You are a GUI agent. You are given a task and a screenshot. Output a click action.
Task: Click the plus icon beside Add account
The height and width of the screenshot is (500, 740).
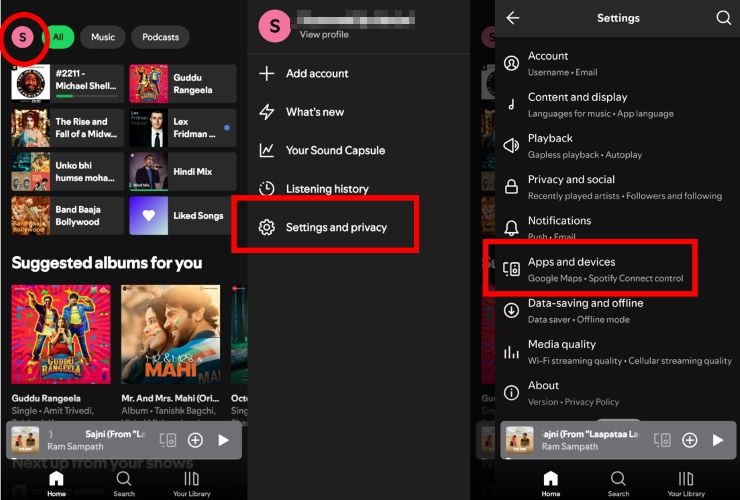tap(267, 73)
